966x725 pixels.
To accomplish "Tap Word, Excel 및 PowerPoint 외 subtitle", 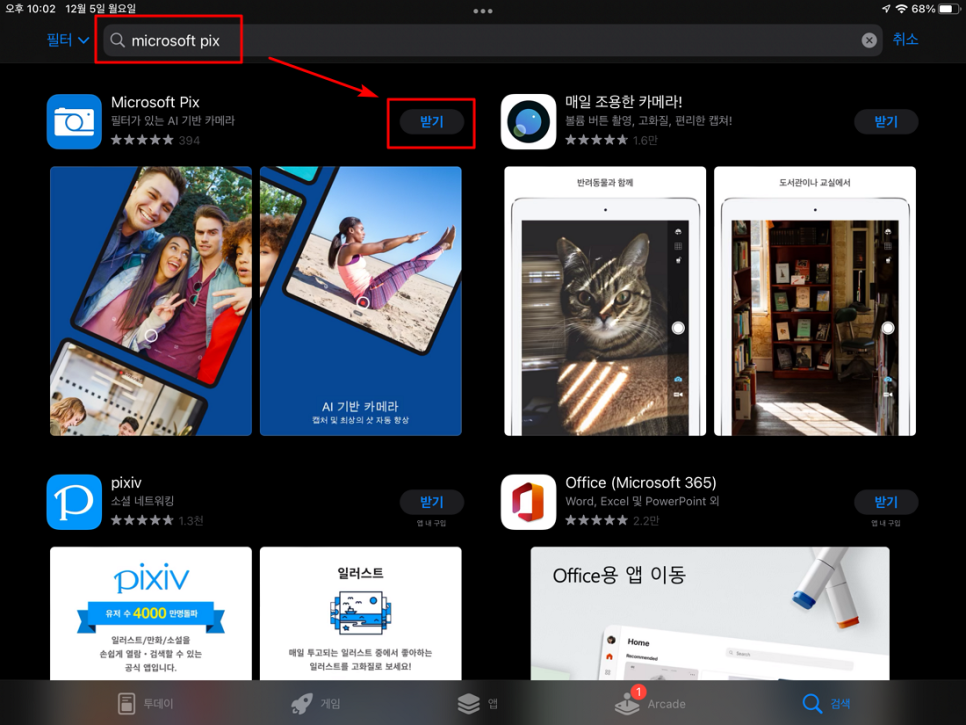I will pos(642,501).
